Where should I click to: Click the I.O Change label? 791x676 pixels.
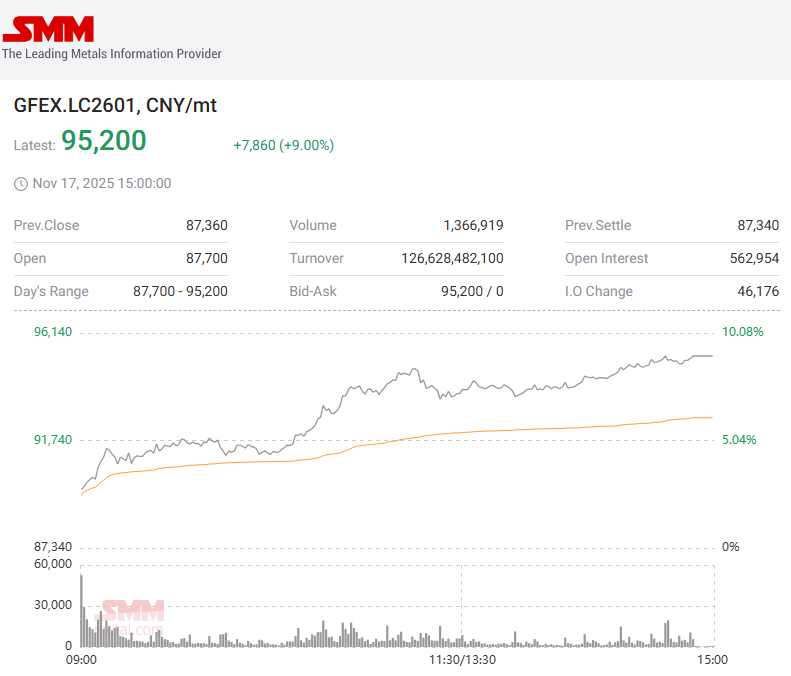(599, 292)
